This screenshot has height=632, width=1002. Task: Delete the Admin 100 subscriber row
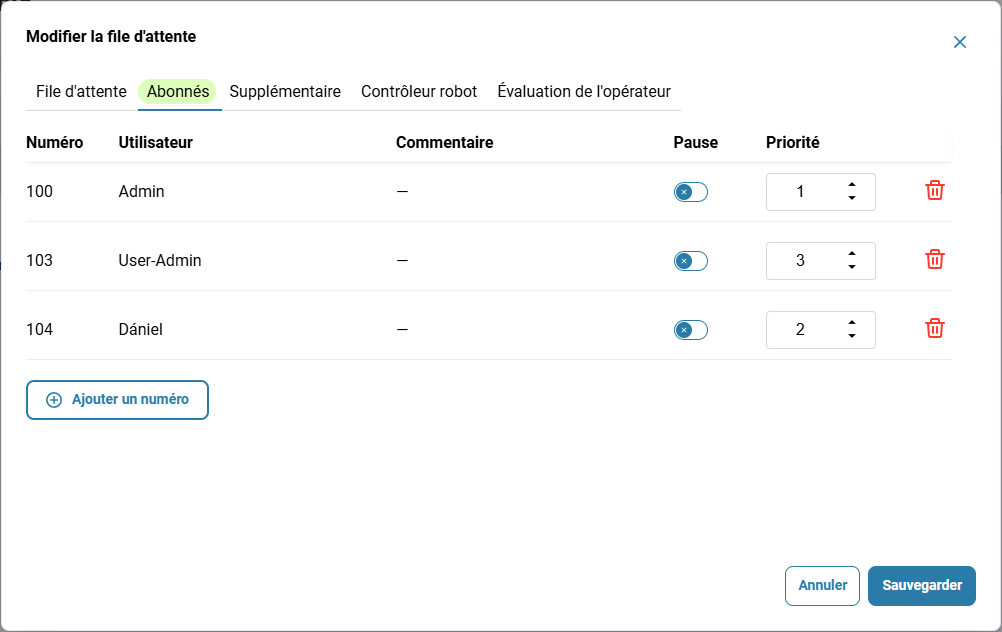[934, 190]
